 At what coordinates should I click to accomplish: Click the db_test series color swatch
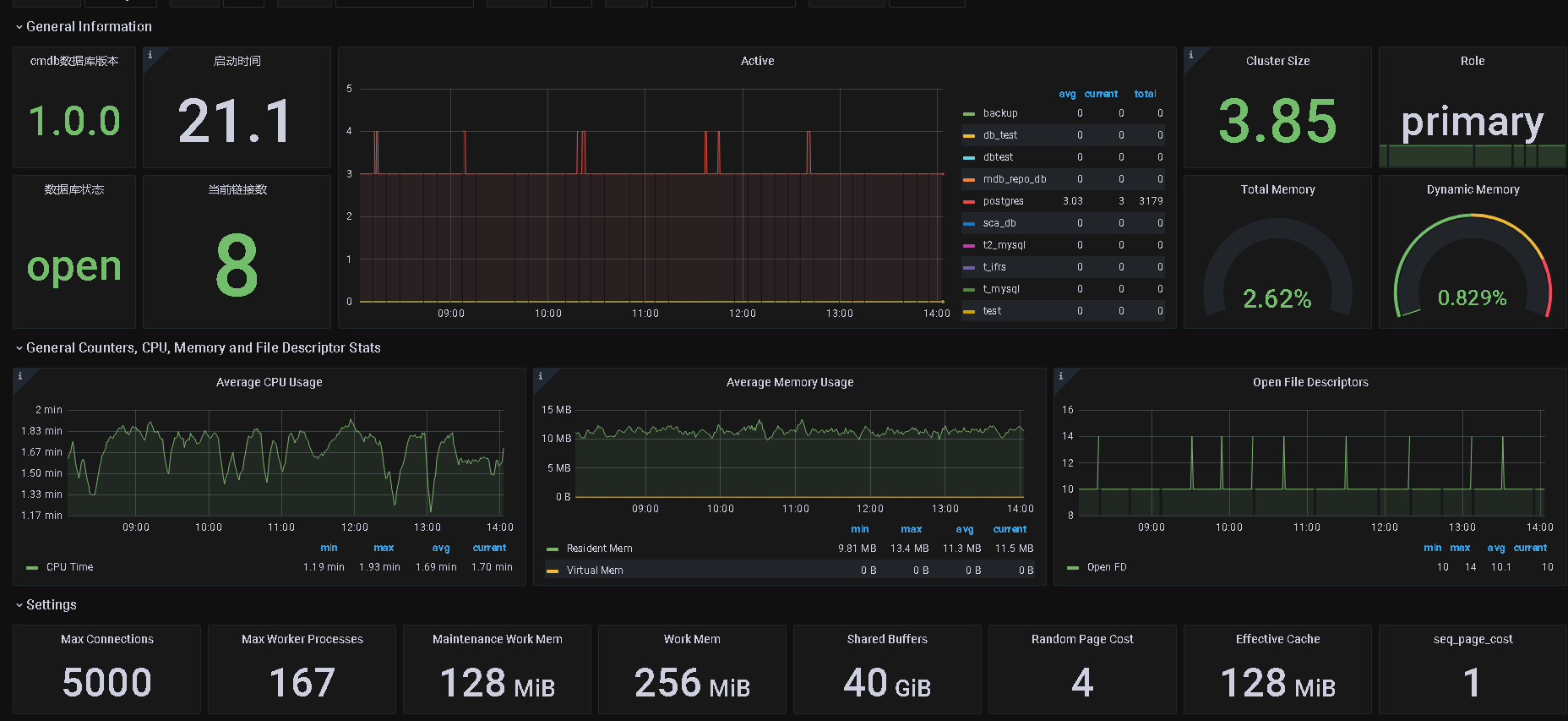[x=969, y=136]
